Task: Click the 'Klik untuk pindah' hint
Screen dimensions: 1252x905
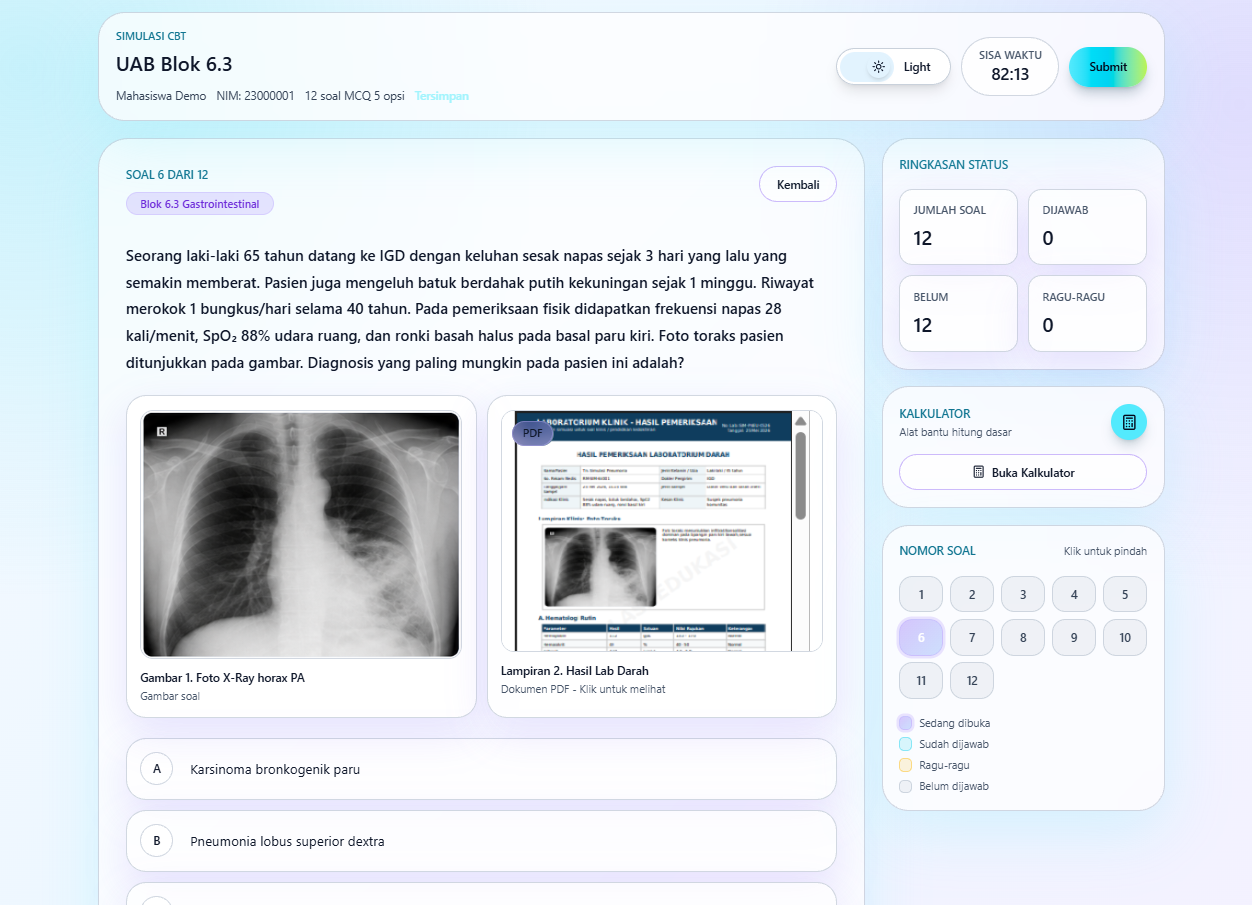Action: (x=1105, y=551)
